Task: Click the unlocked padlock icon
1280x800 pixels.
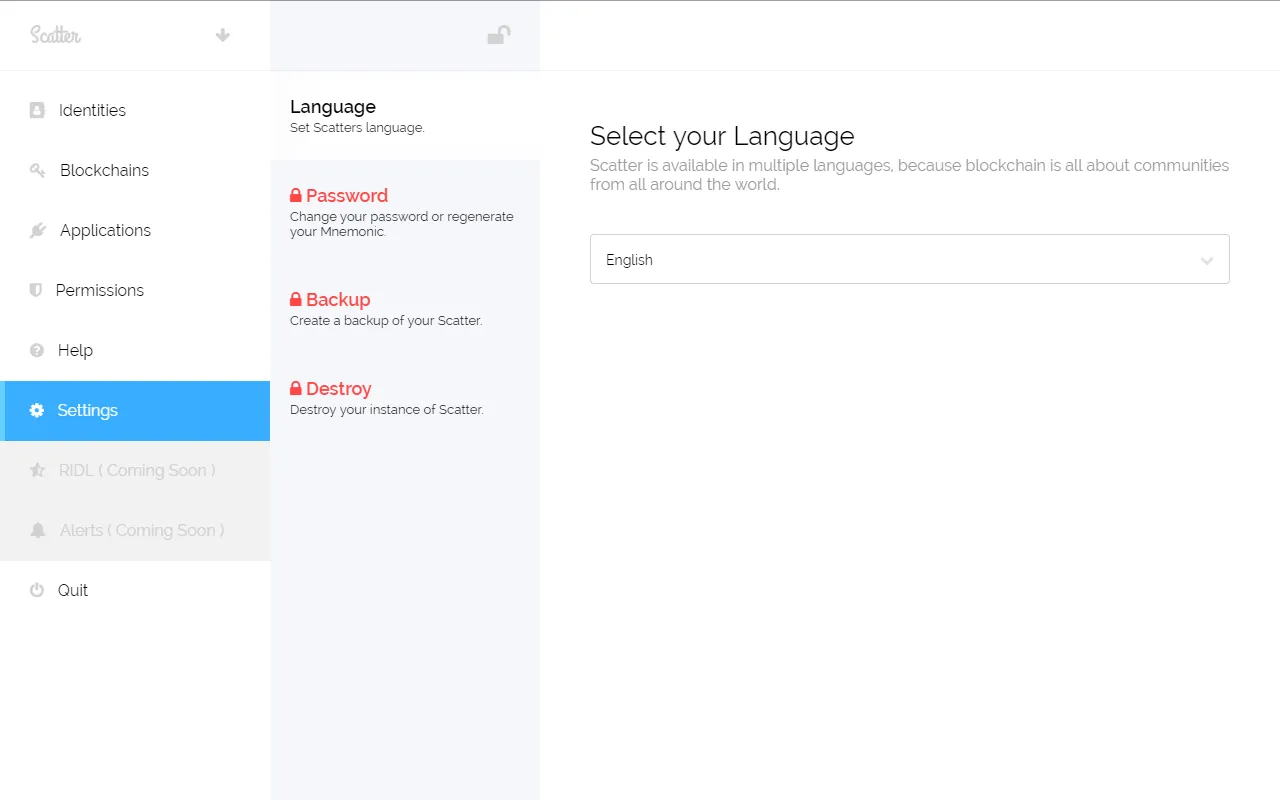Action: (498, 35)
